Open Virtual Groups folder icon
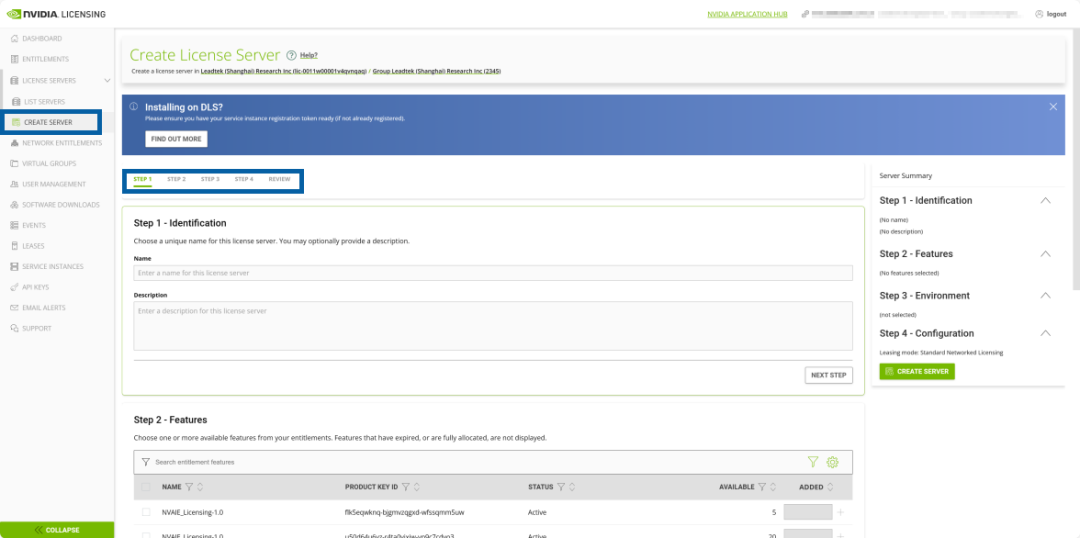1080x538 pixels. pos(15,163)
